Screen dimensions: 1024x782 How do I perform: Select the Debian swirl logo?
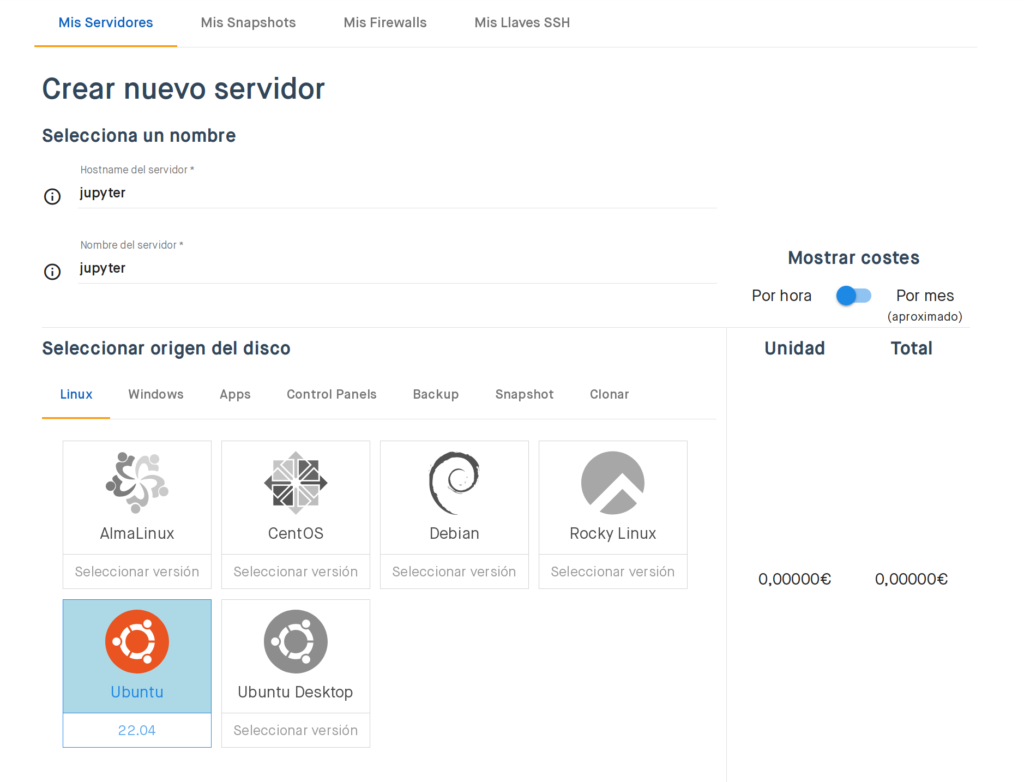pos(454,482)
